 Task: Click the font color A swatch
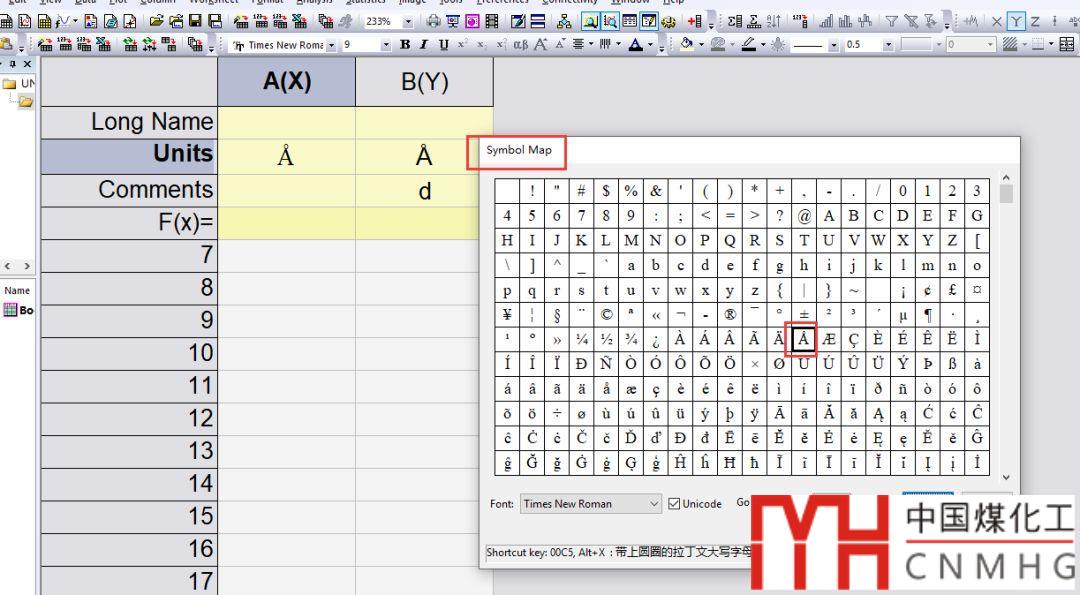click(636, 45)
